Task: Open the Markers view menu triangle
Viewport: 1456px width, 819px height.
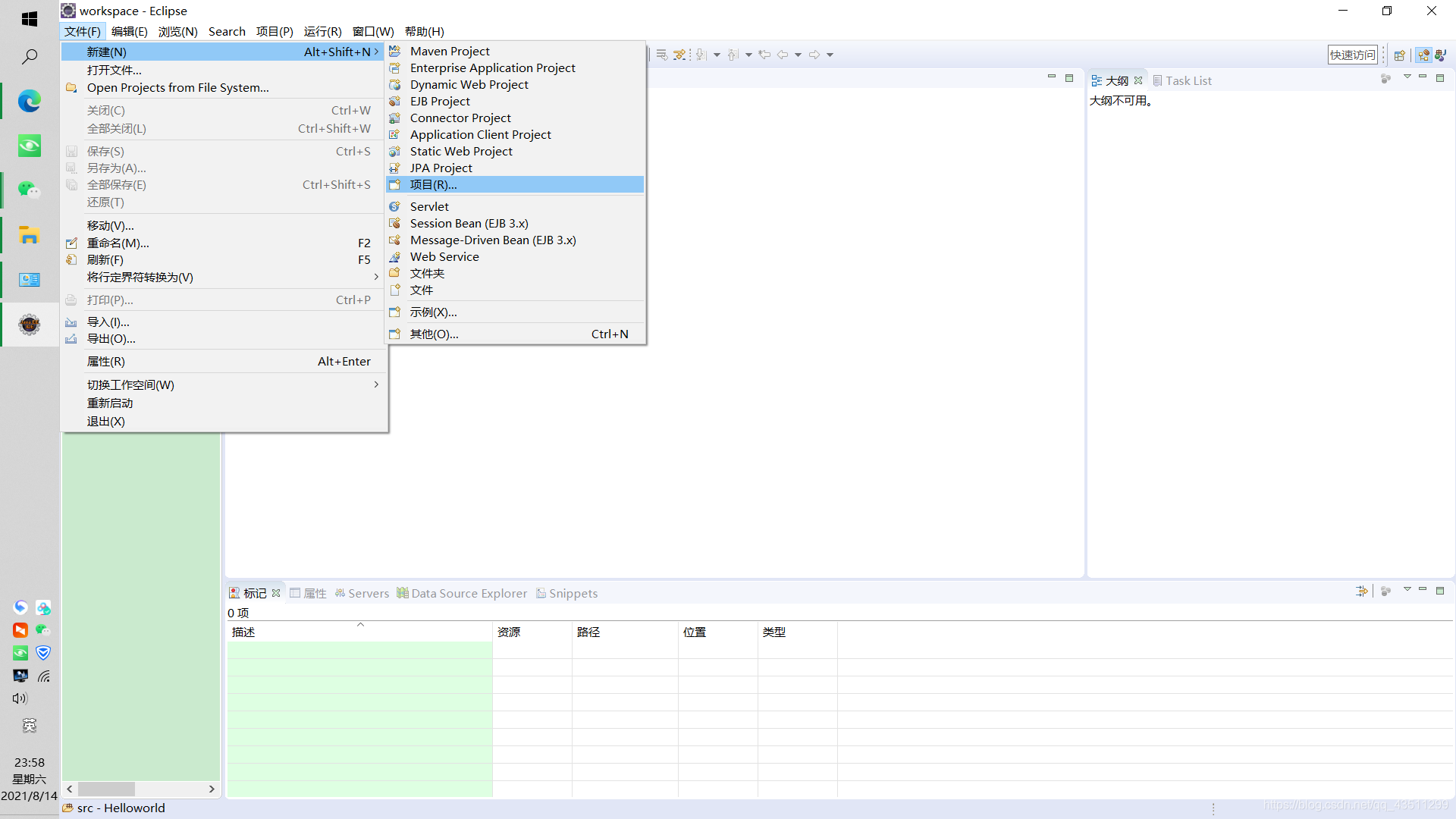Action: 1407,589
